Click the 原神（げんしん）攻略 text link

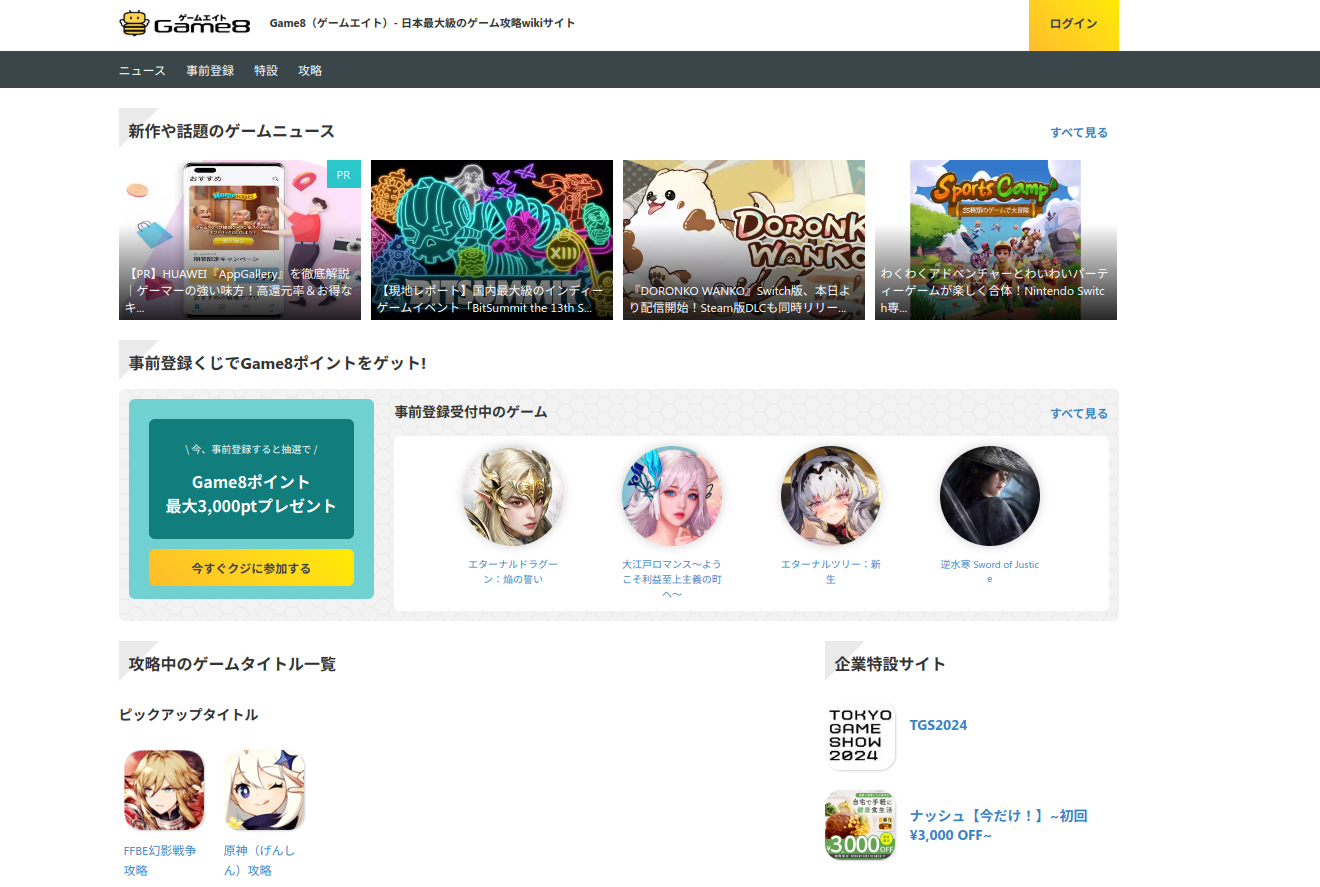[260, 860]
